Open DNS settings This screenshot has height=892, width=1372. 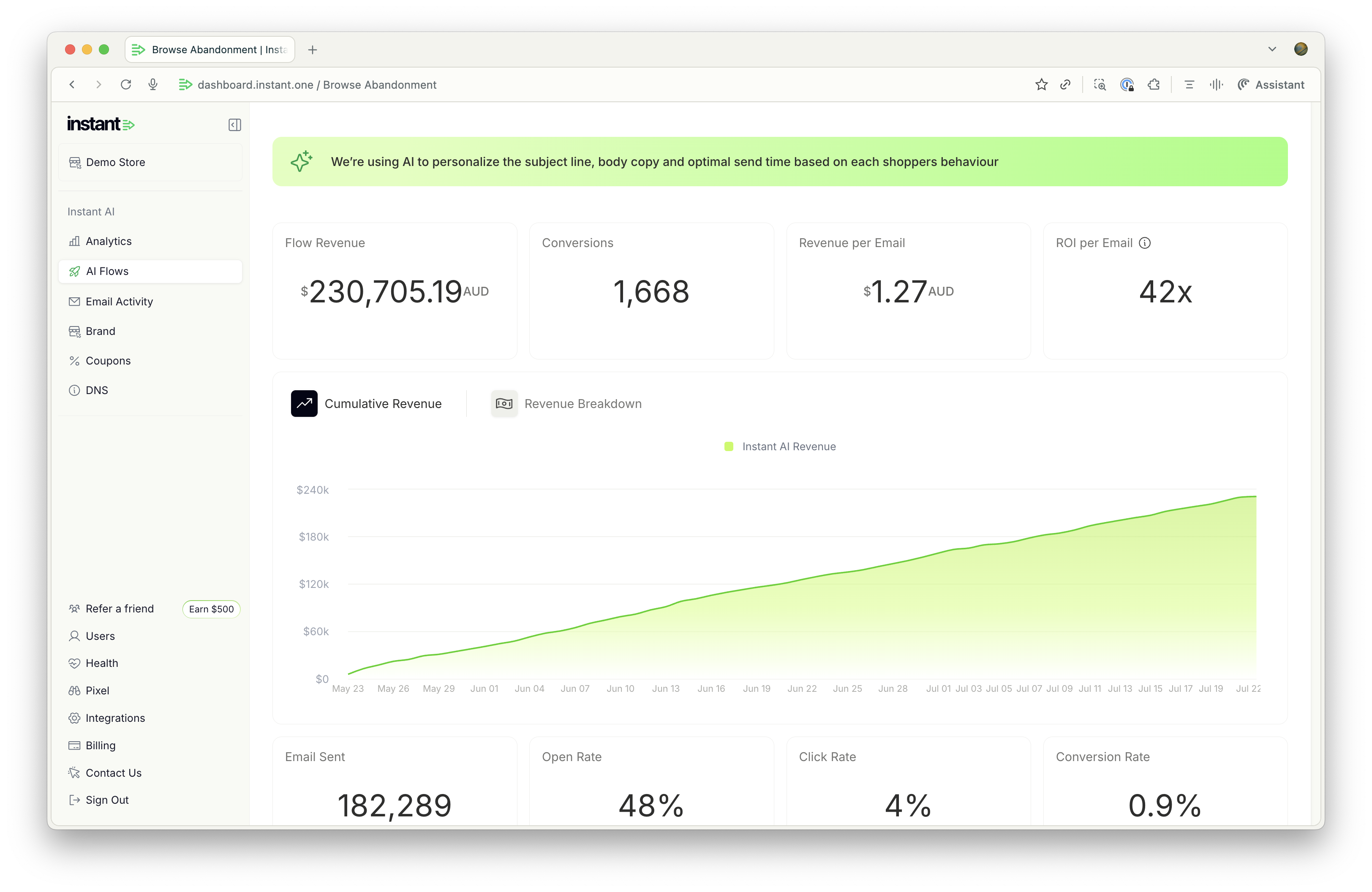[x=150, y=390]
